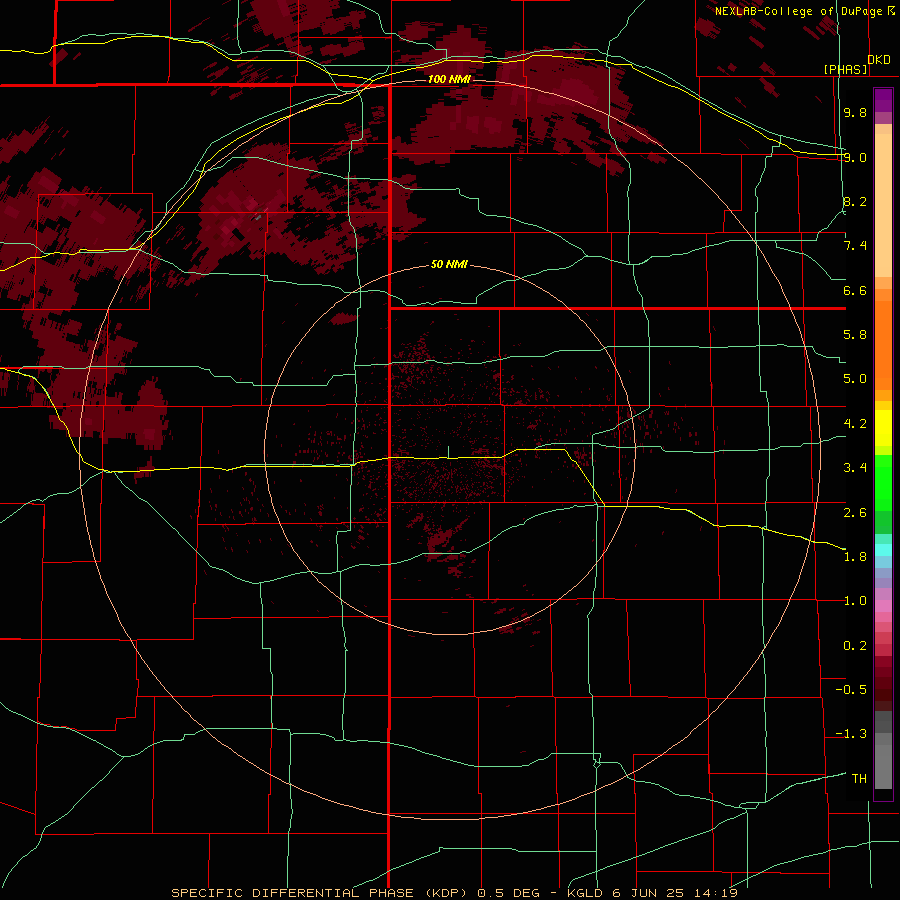Click the 3.4 scale value

point(855,468)
